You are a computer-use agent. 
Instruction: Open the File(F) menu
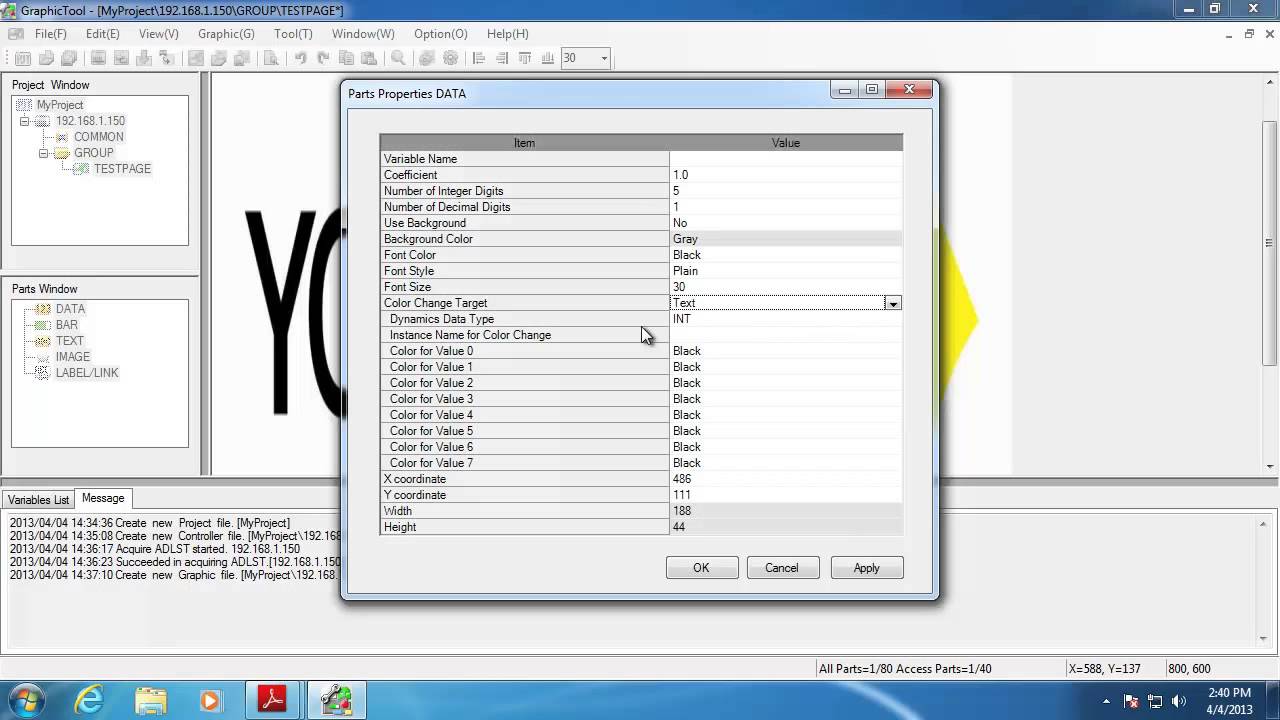[x=51, y=34]
